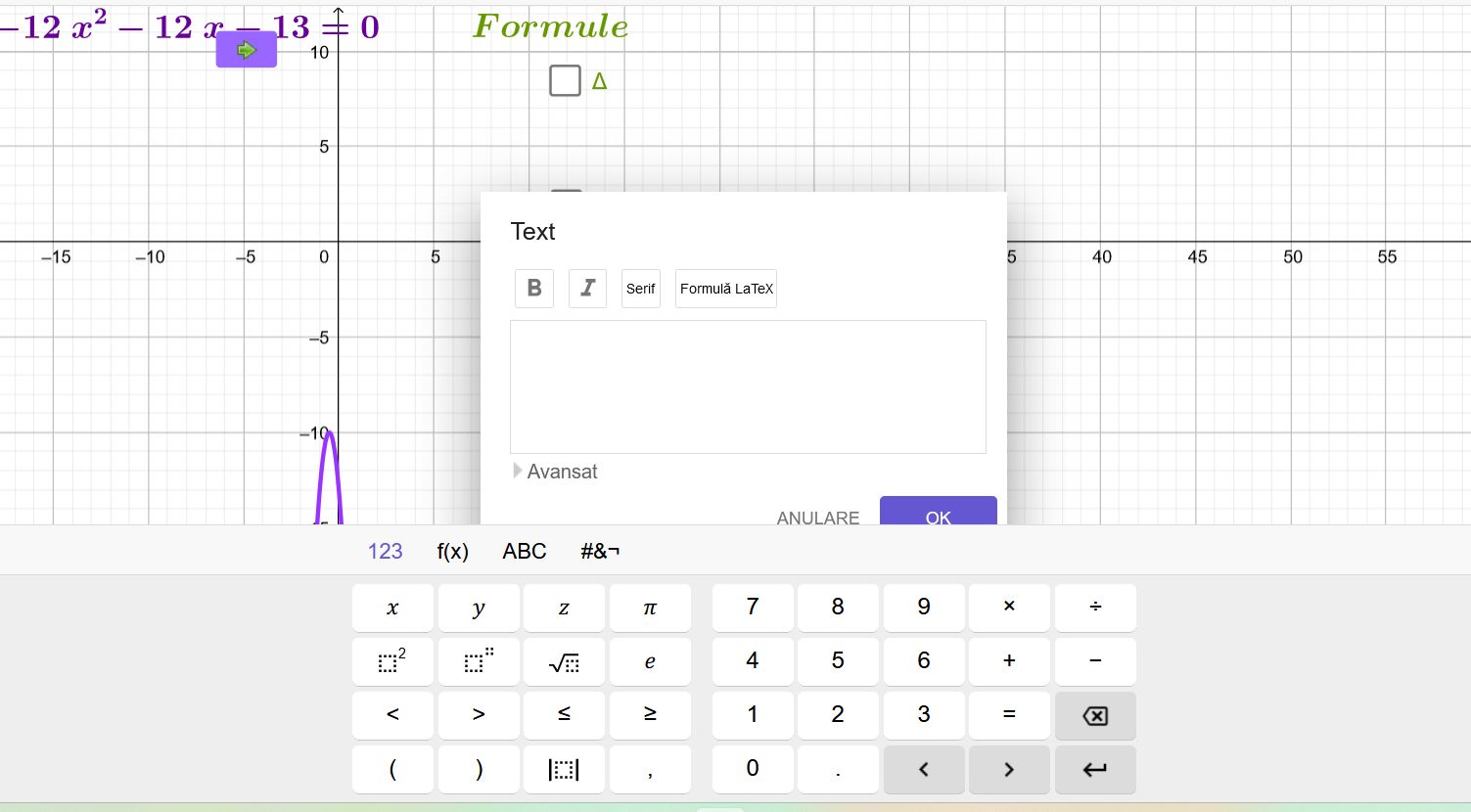Screen dimensions: 1471x812
Task: Tap the greater-than-or-equal key
Action: tap(650, 715)
